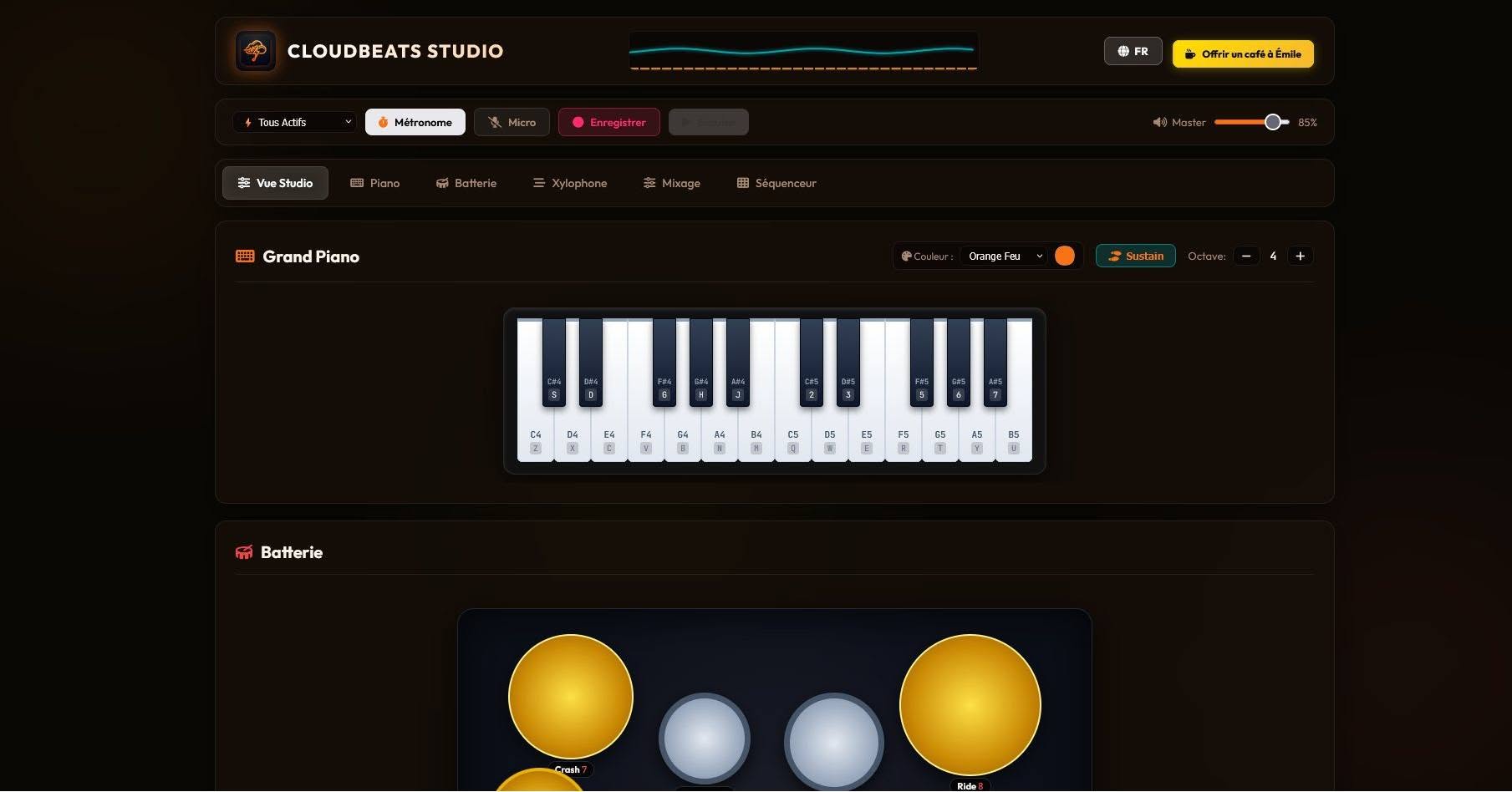
Task: Click the octave value 4
Action: pos(1273,256)
